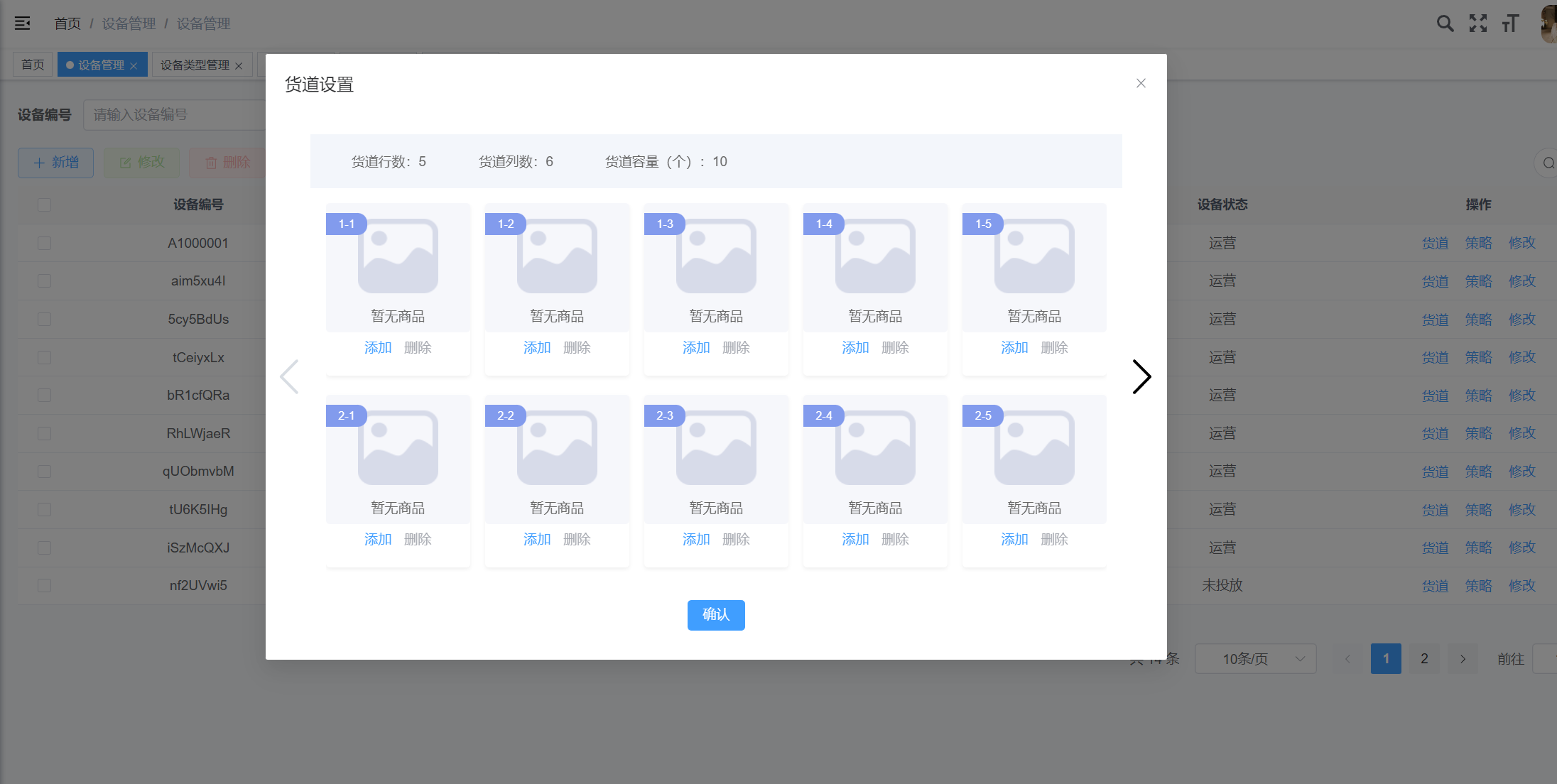
Task: Click 设备管理 in the breadcrumb
Action: 129,23
